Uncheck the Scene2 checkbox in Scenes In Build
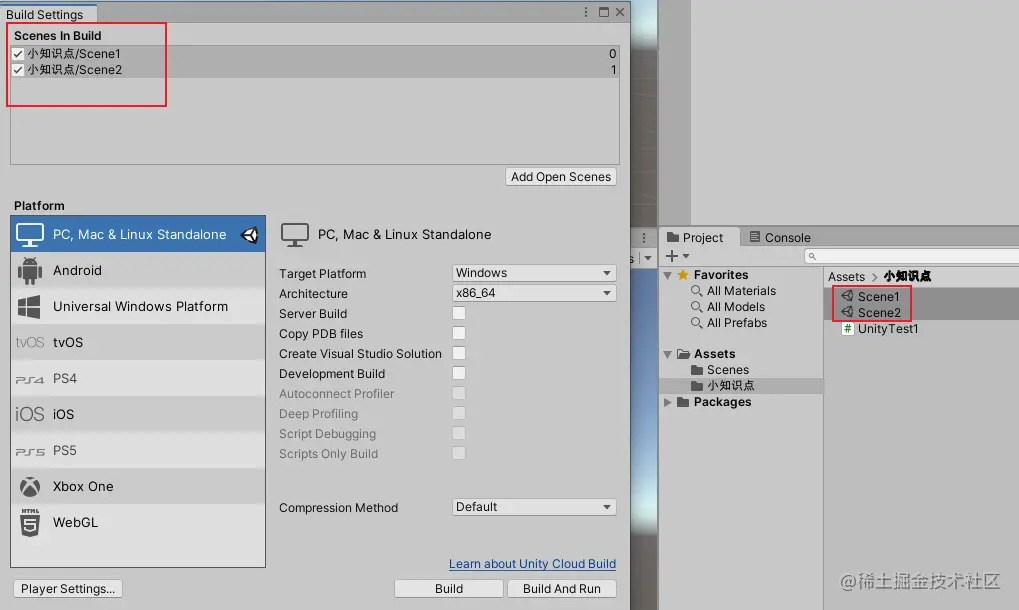This screenshot has height=610, width=1019. pyautogui.click(x=18, y=70)
